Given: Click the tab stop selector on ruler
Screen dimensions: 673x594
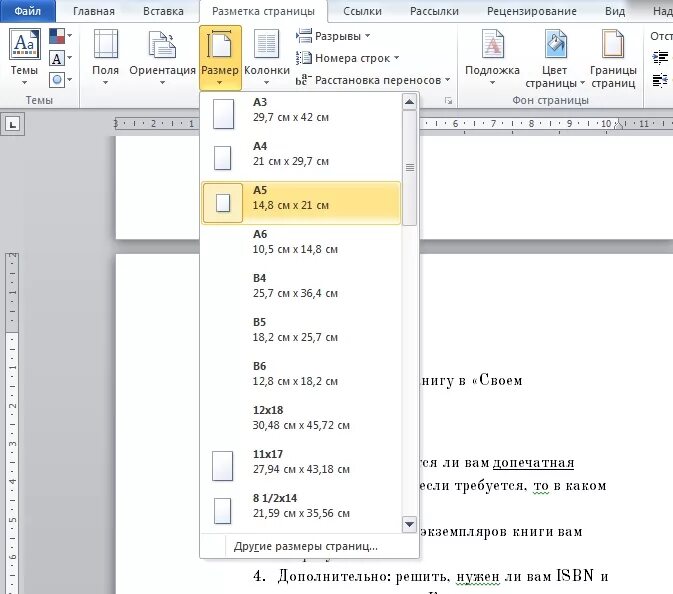Looking at the screenshot, I should pyautogui.click(x=12, y=124).
